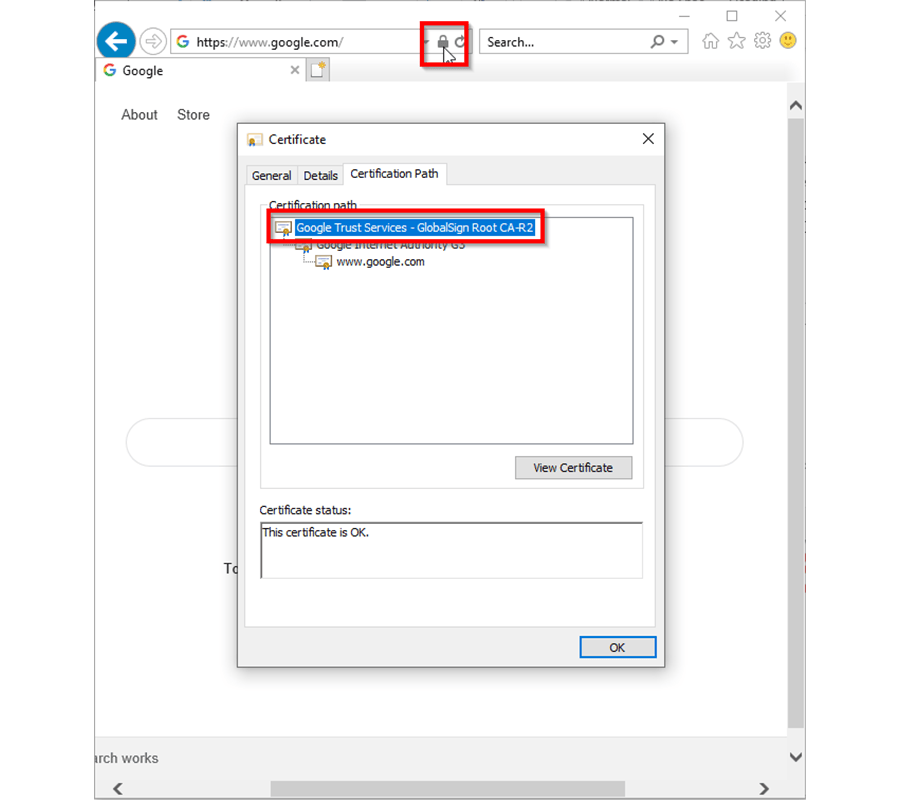Click the Home icon
Image resolution: width=900 pixels, height=800 pixels.
coord(711,41)
